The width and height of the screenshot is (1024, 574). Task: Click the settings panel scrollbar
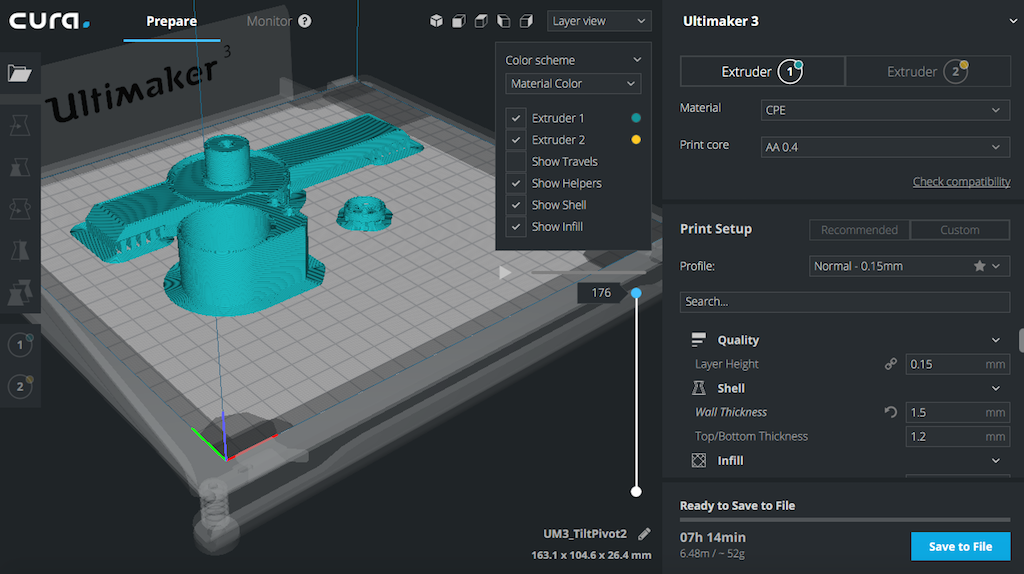[1021, 340]
